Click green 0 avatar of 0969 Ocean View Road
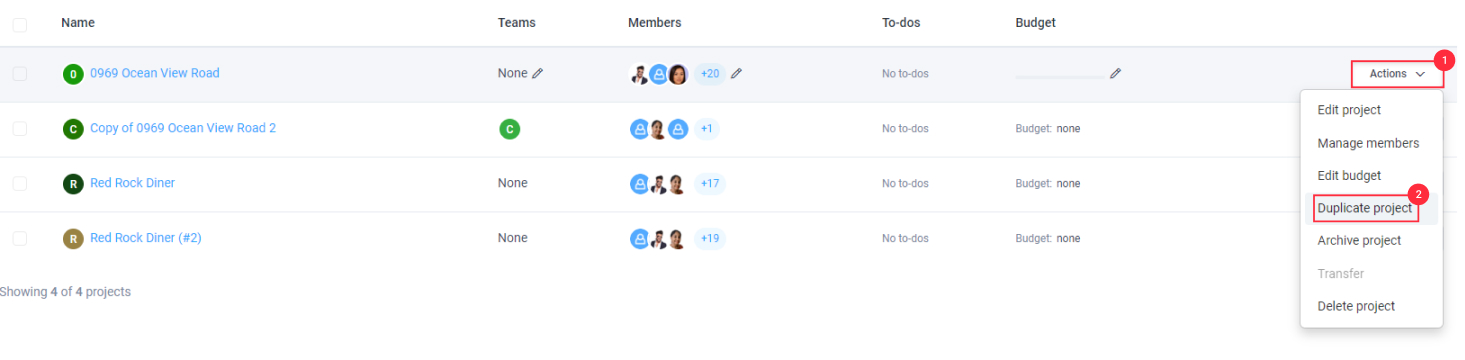The height and width of the screenshot is (360, 1465). [73, 74]
